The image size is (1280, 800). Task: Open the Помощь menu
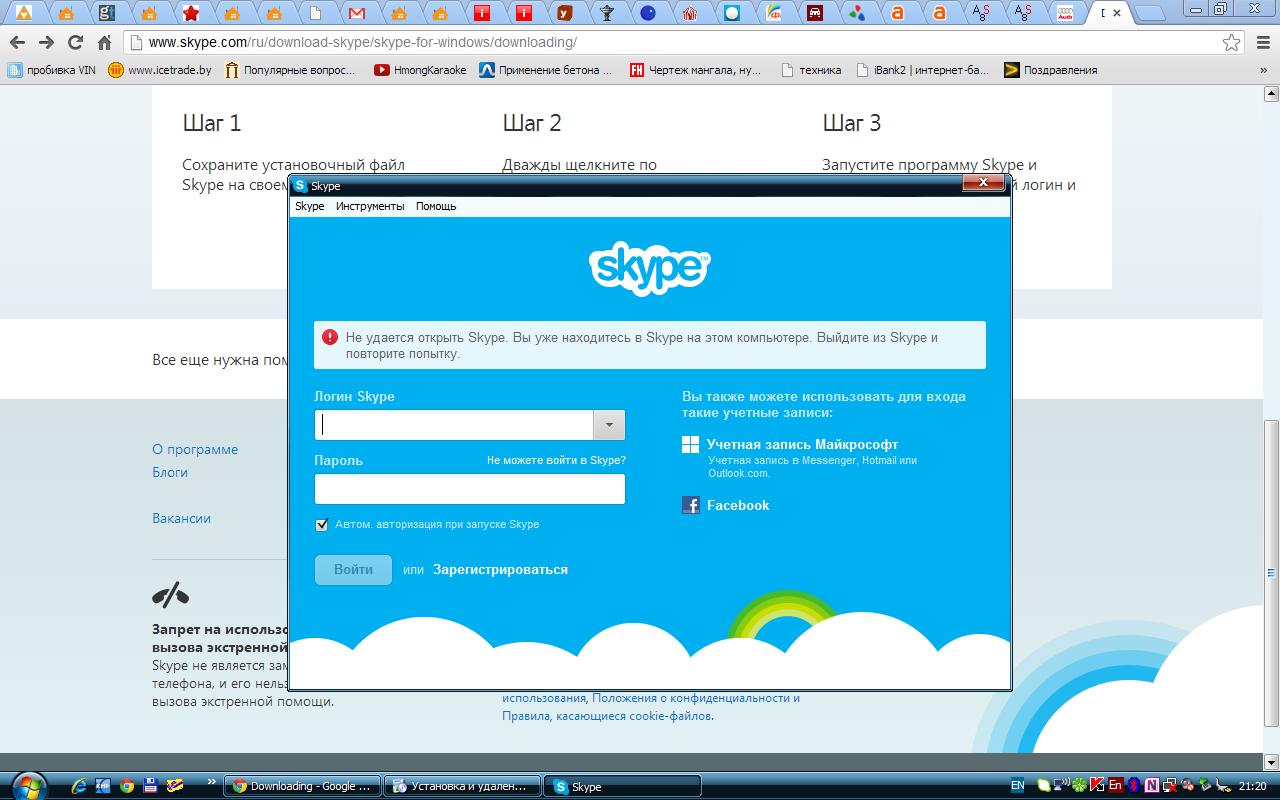coord(436,206)
